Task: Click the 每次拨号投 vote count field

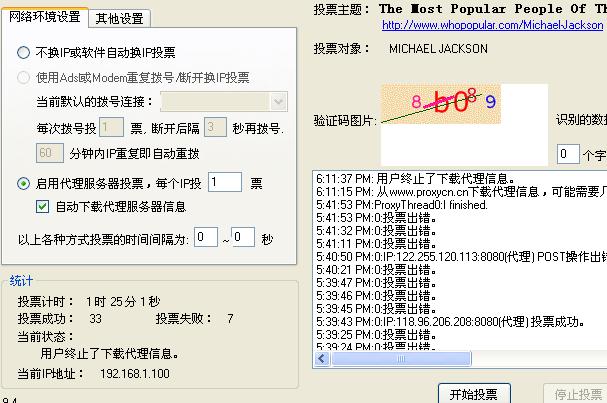Action: coord(111,127)
